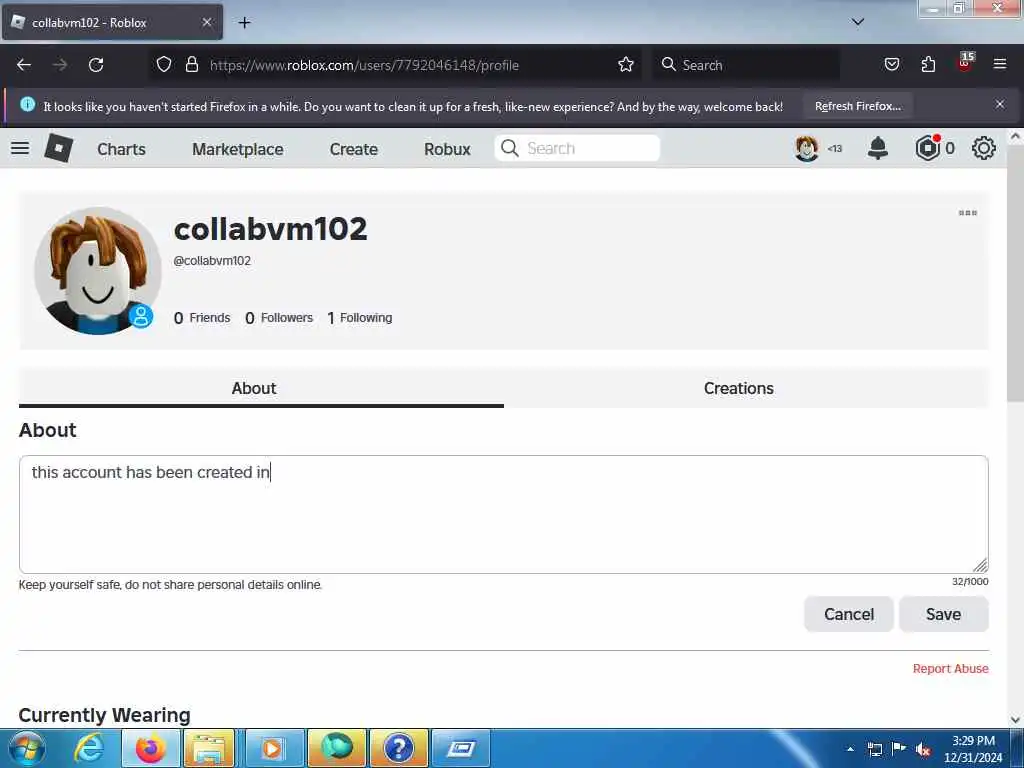Screen dimensions: 1024x768
Task: Reload the page with refresh icon
Action: point(96,65)
